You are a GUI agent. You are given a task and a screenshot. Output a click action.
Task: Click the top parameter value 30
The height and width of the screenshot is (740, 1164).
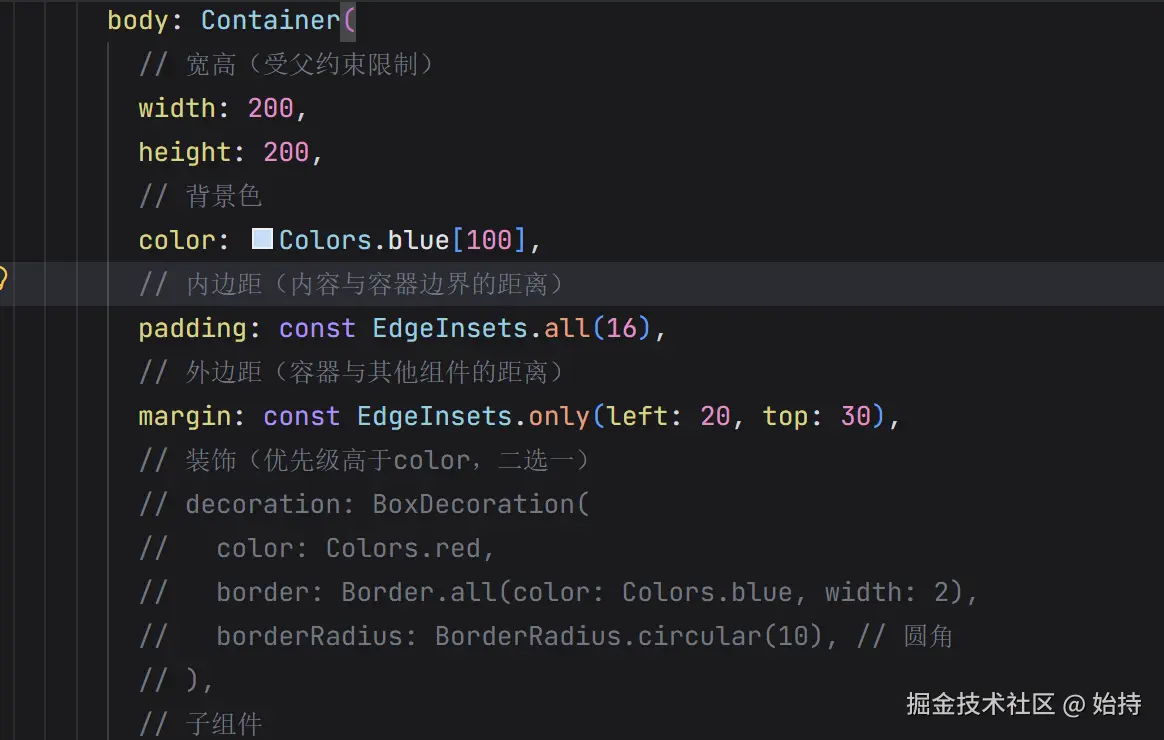tap(856, 416)
